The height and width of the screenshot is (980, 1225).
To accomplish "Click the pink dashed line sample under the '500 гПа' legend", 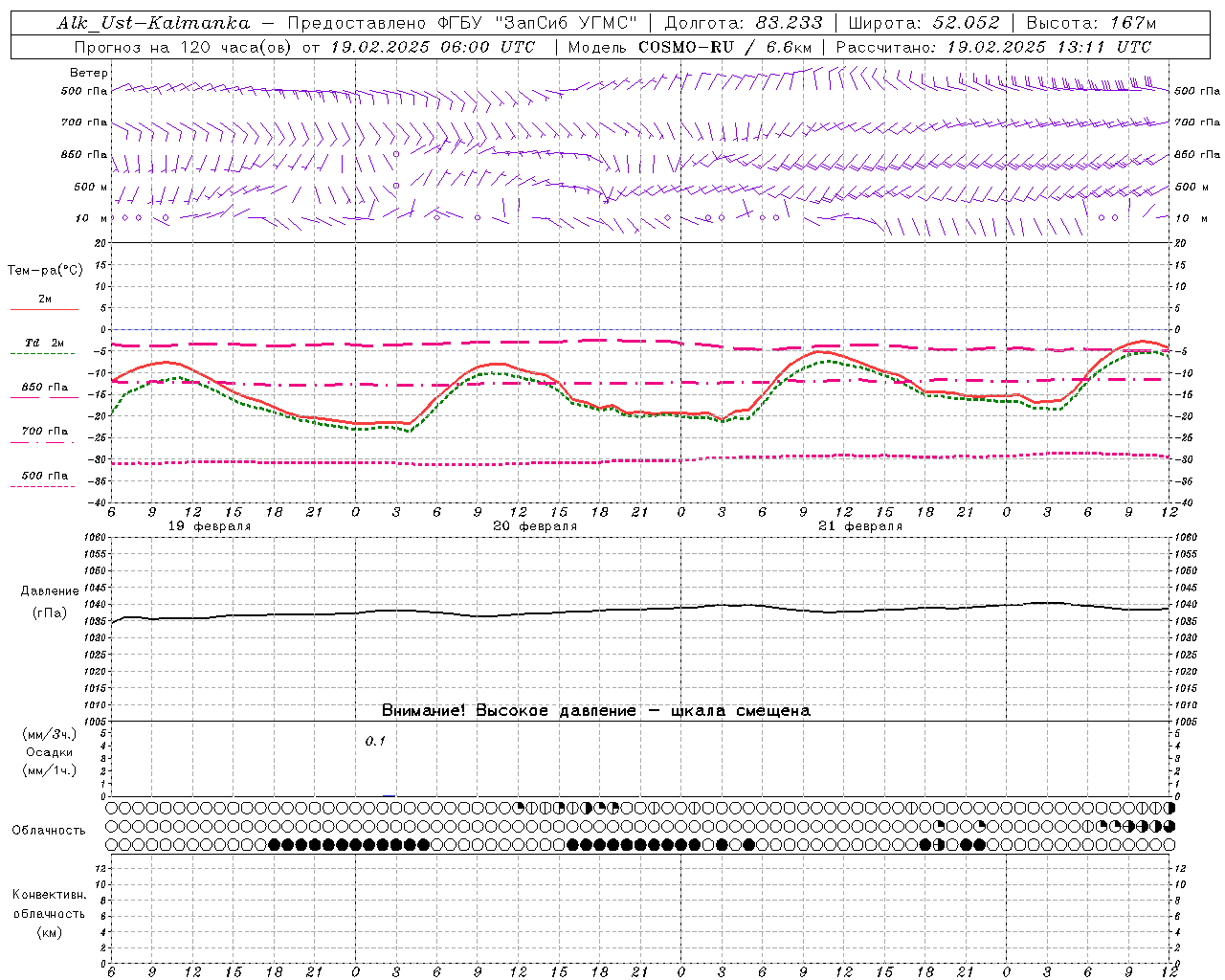I will [x=42, y=486].
